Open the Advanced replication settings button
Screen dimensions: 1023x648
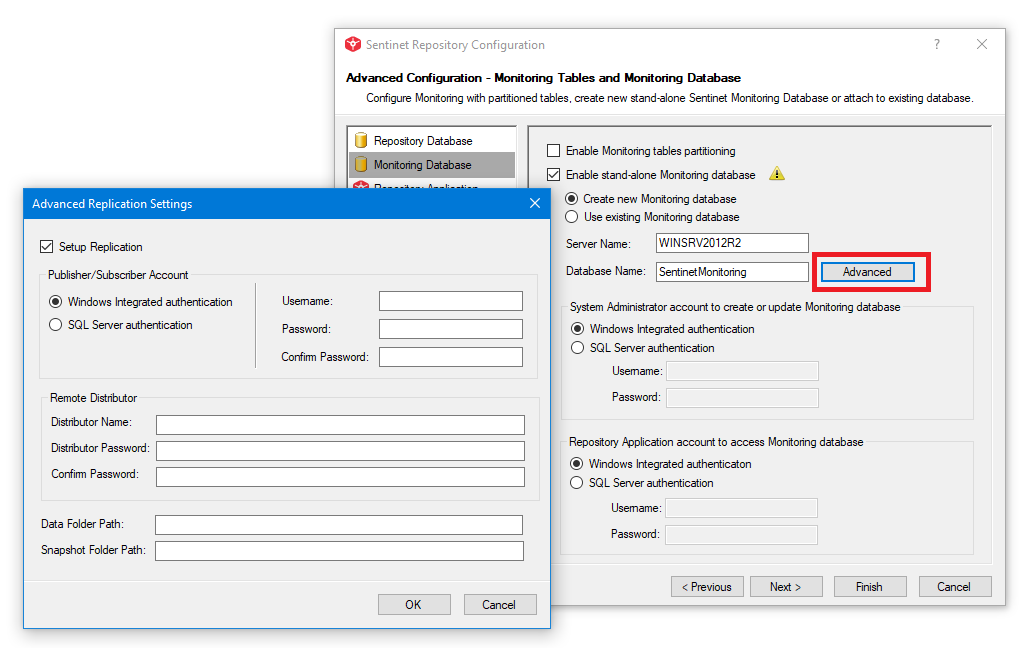(867, 272)
